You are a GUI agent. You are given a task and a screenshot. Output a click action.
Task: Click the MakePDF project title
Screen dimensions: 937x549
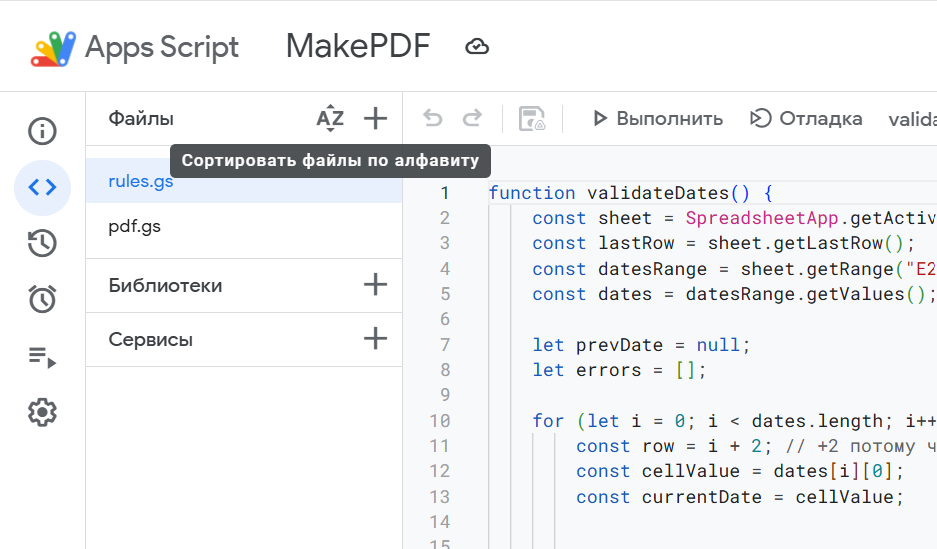coord(357,46)
